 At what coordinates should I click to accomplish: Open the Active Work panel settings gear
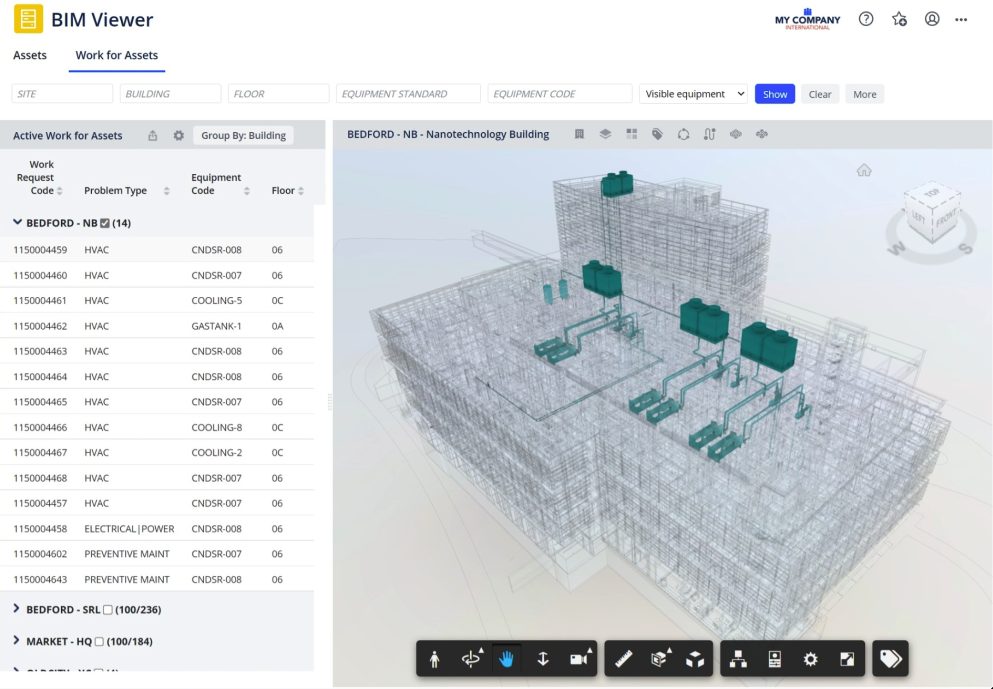(179, 136)
